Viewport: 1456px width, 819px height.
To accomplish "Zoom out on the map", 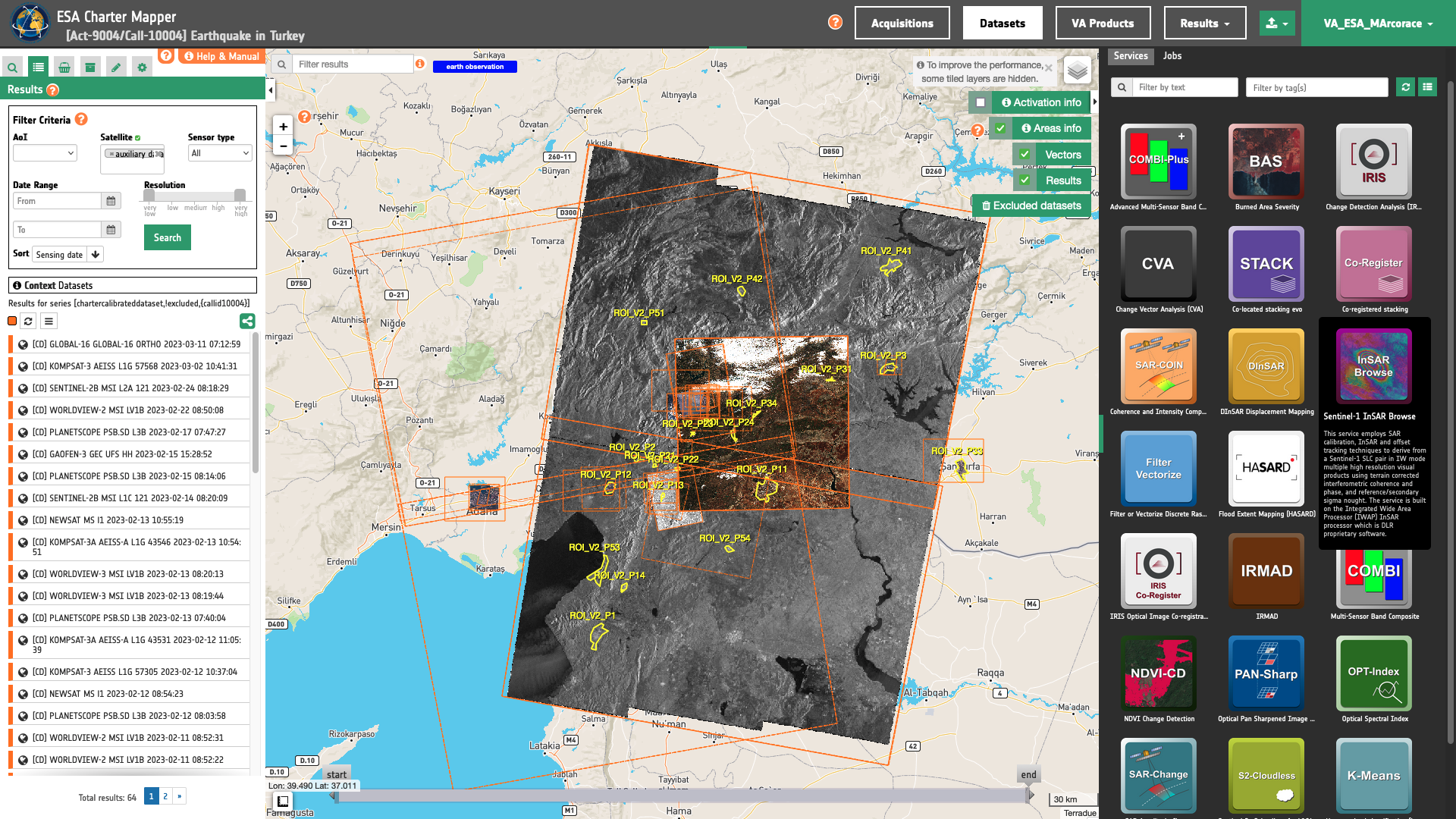I will pyautogui.click(x=283, y=146).
